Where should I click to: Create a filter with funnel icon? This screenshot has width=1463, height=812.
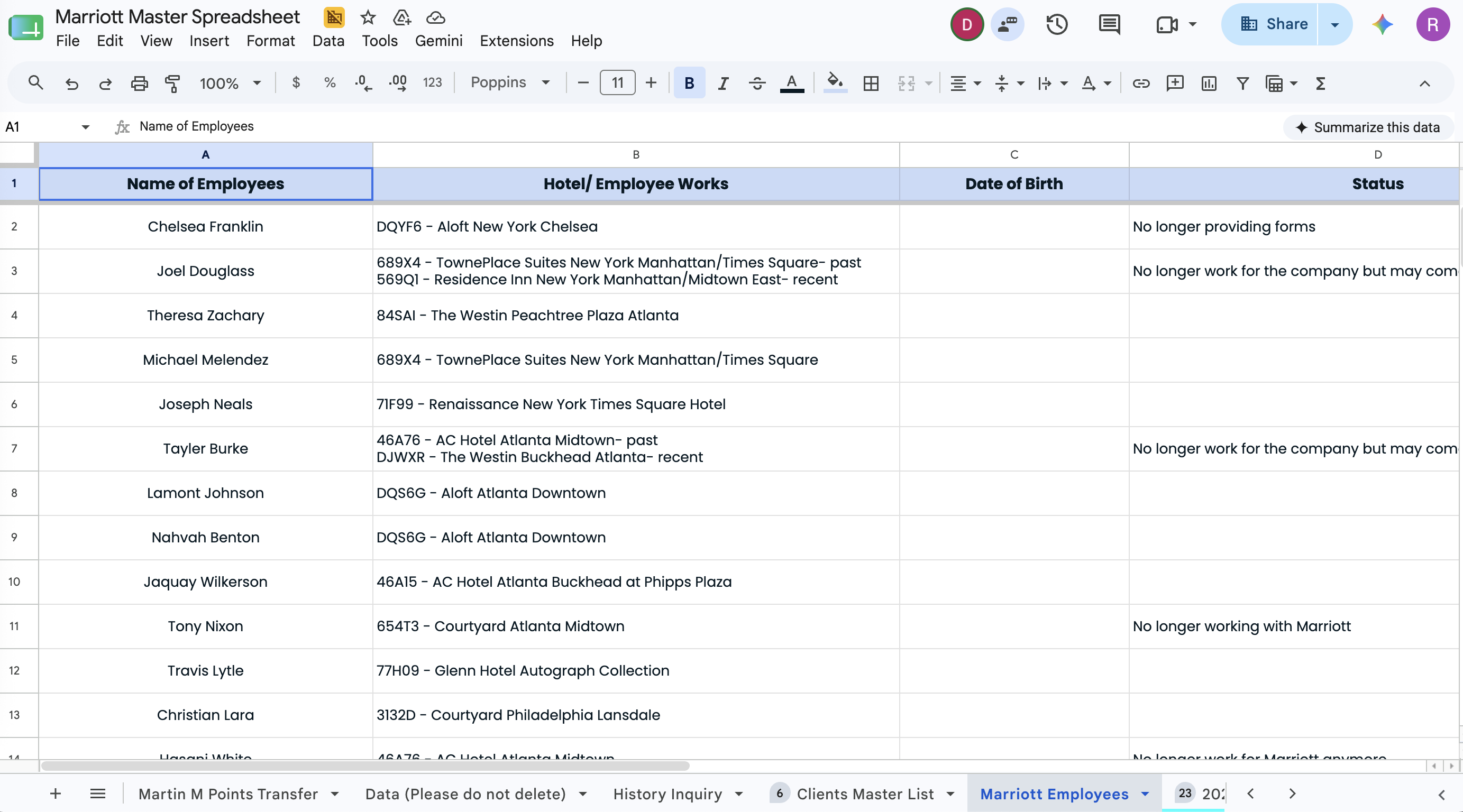click(x=1242, y=84)
